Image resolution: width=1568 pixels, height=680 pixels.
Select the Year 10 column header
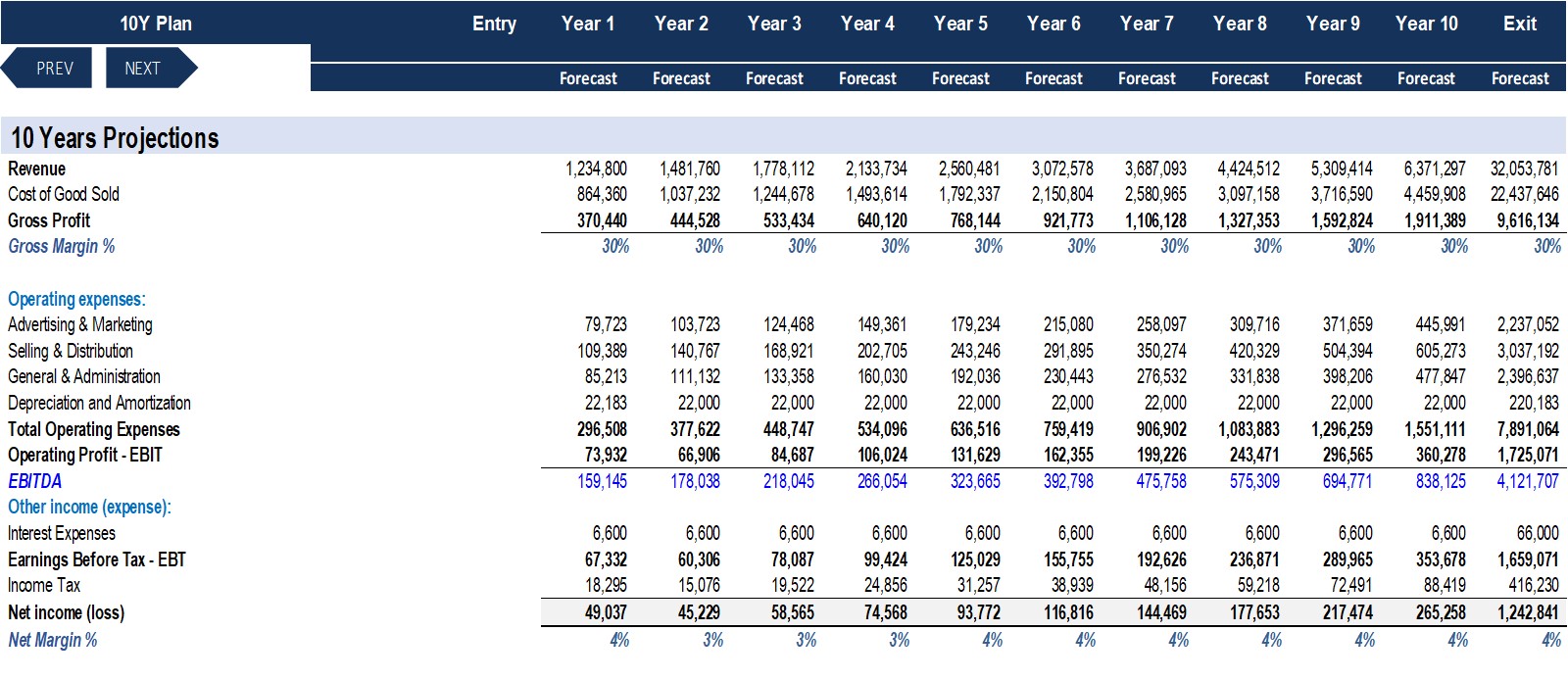1426,24
